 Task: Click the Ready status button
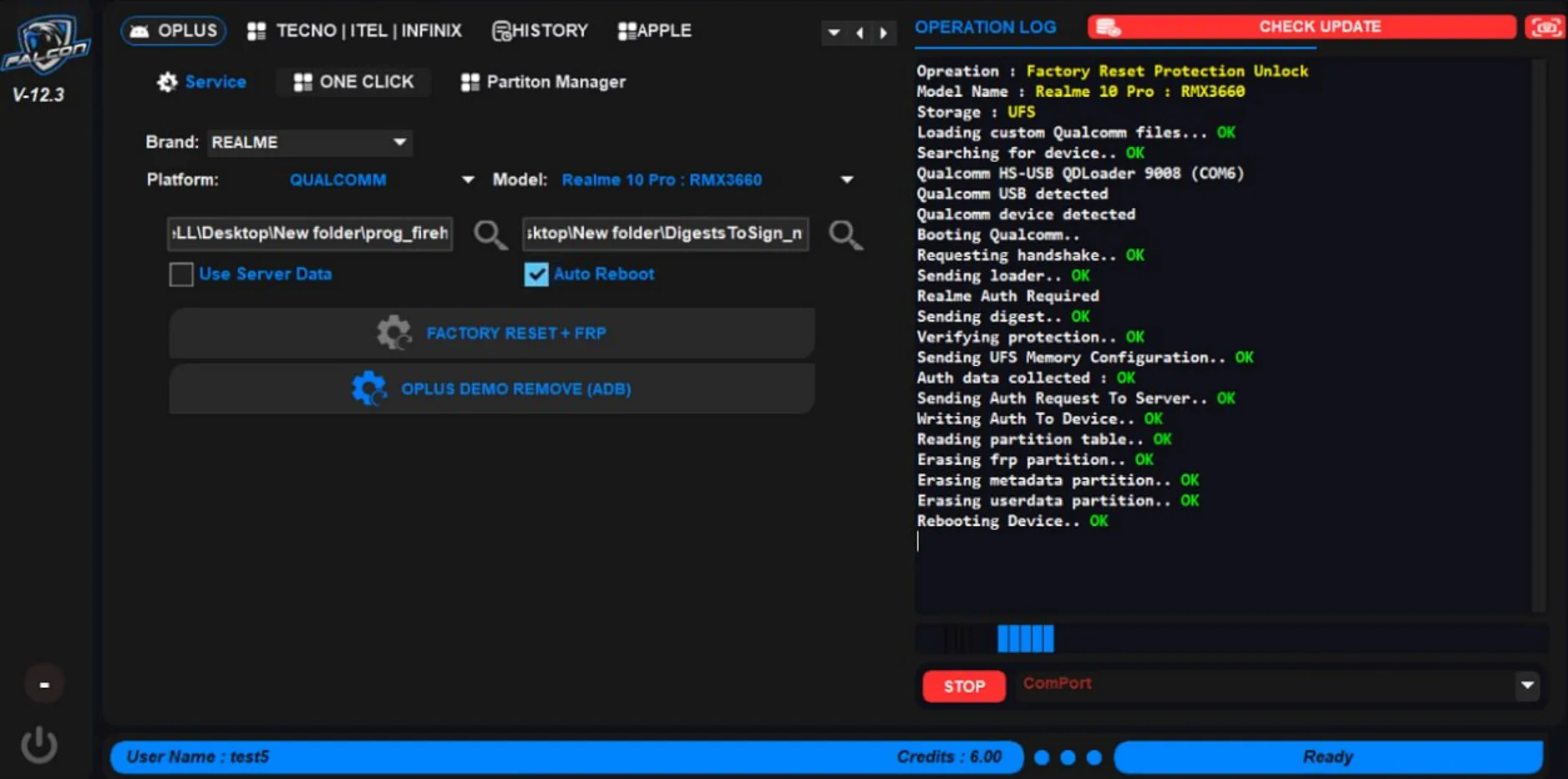tap(1328, 757)
